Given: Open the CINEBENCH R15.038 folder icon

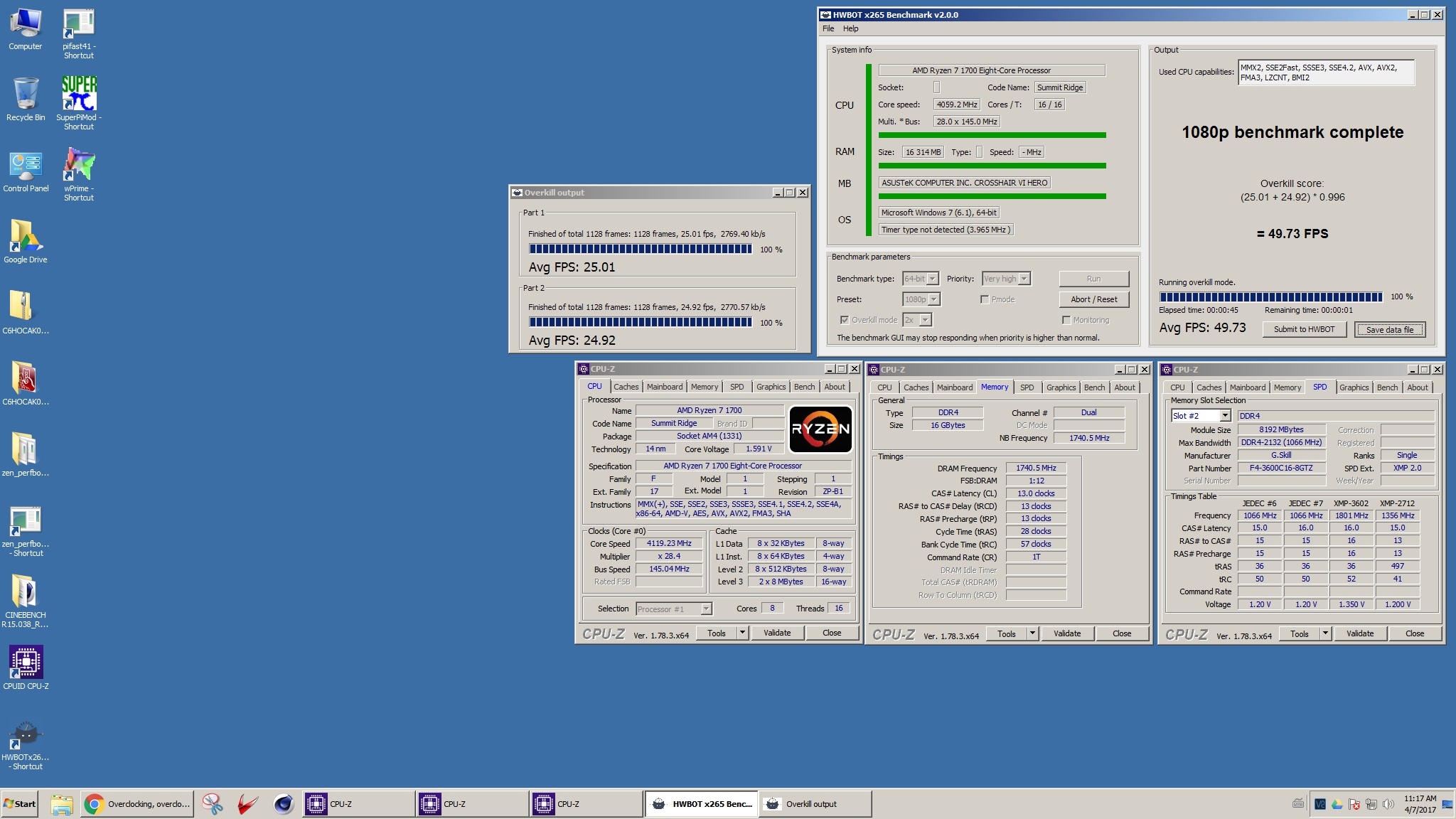Looking at the screenshot, I should (26, 601).
